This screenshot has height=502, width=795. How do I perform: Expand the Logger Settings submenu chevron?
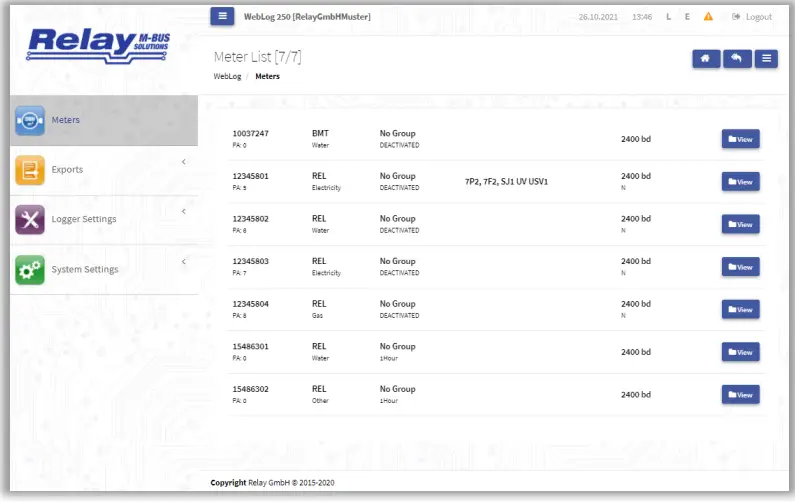point(184,211)
